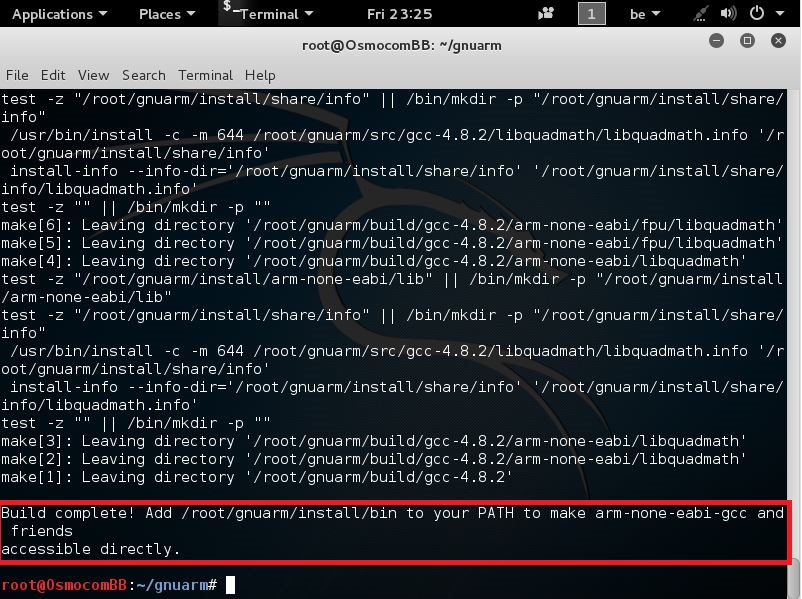The image size is (802, 599).
Task: Click the Fri 23:25 clock
Action: (399, 14)
